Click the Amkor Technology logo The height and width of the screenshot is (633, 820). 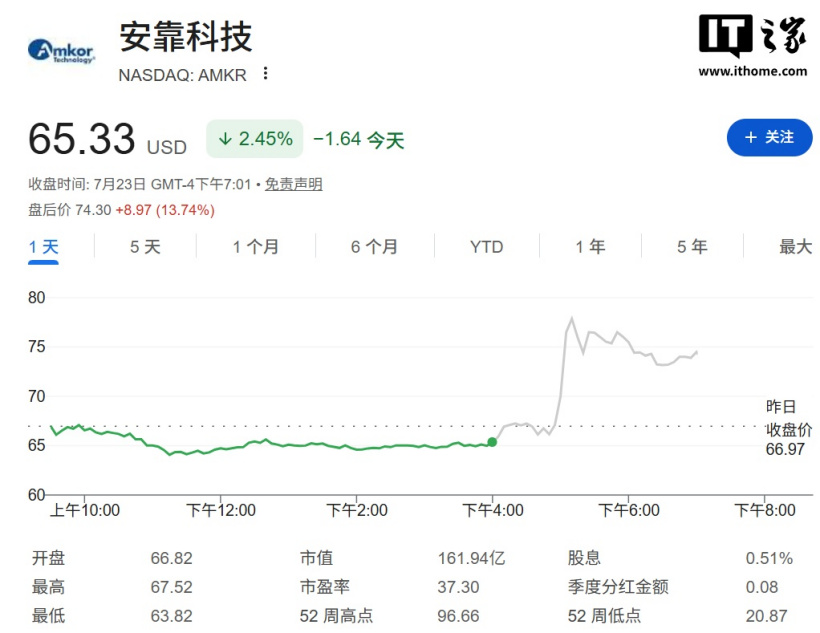[x=61, y=51]
